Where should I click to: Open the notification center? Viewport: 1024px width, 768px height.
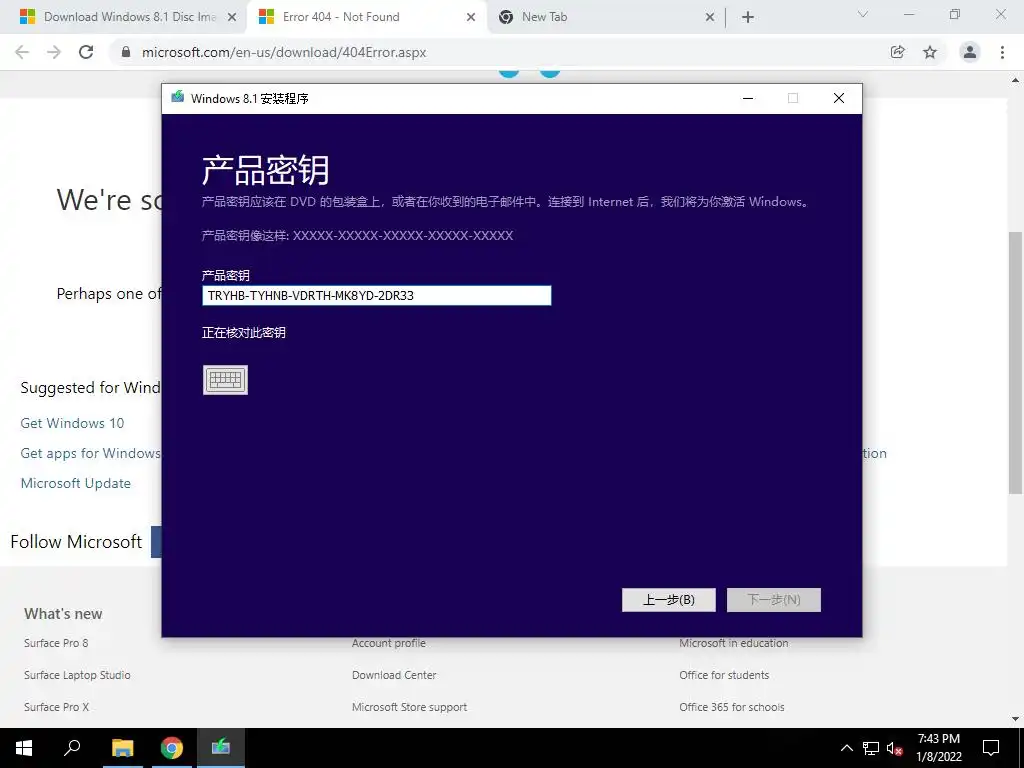coord(991,748)
